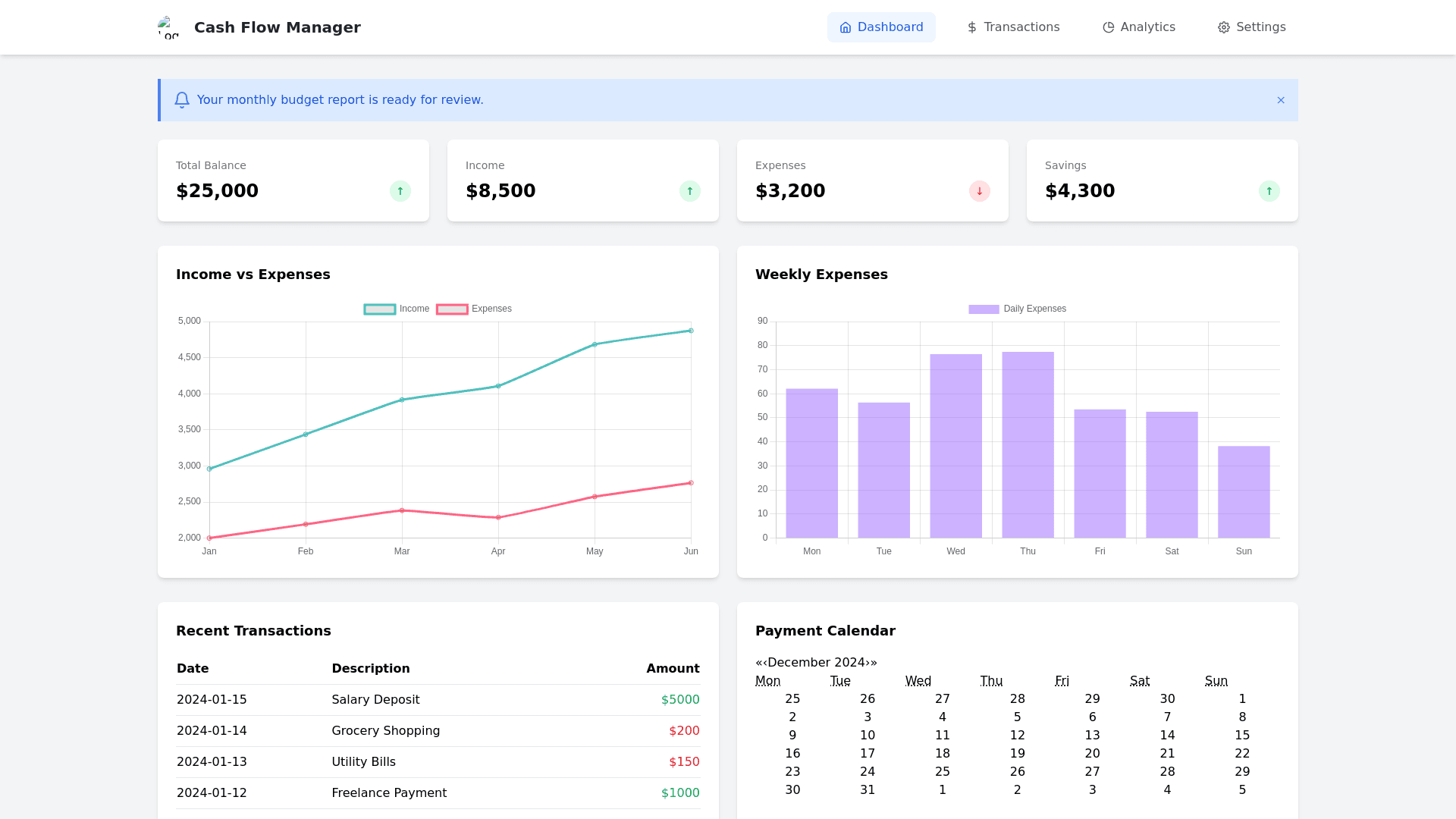The height and width of the screenshot is (819, 1456).
Task: Toggle Daily Expenses legend in weekly chart
Action: pyautogui.click(x=1017, y=309)
